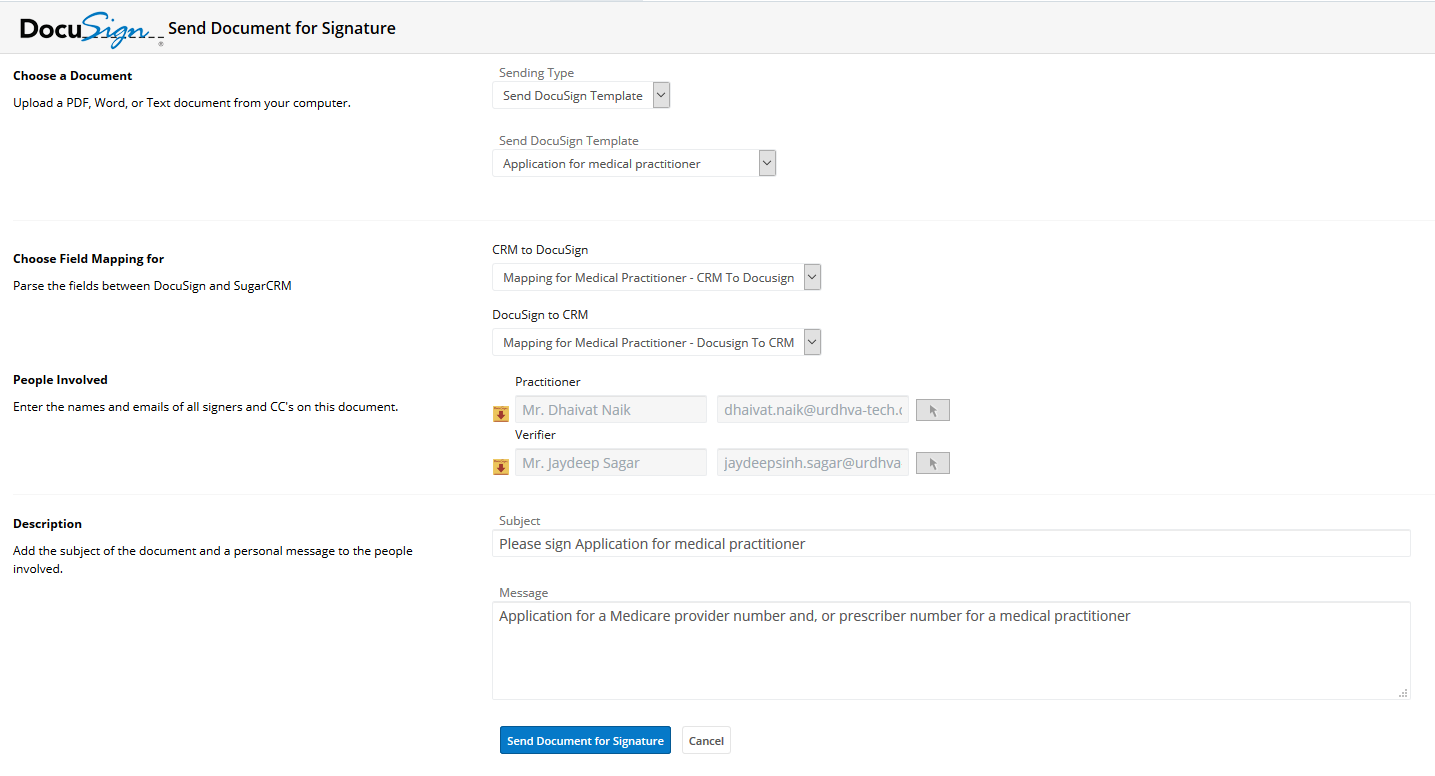Focus the Verifier name field

[611, 463]
